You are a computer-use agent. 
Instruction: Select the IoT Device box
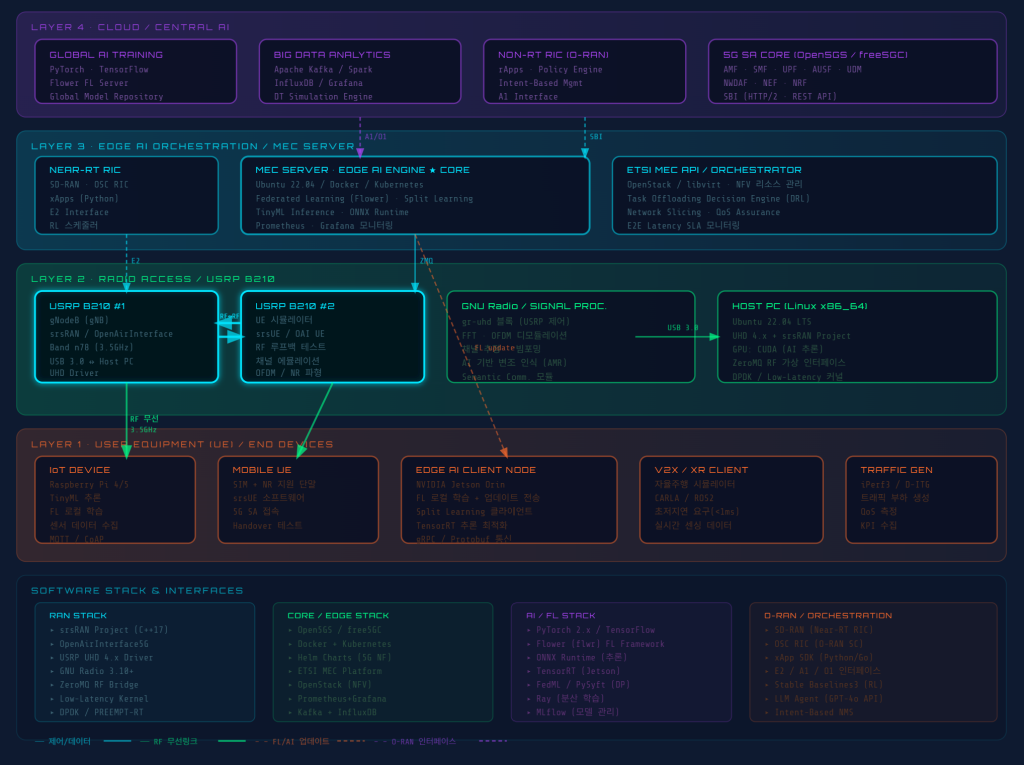(x=115, y=499)
